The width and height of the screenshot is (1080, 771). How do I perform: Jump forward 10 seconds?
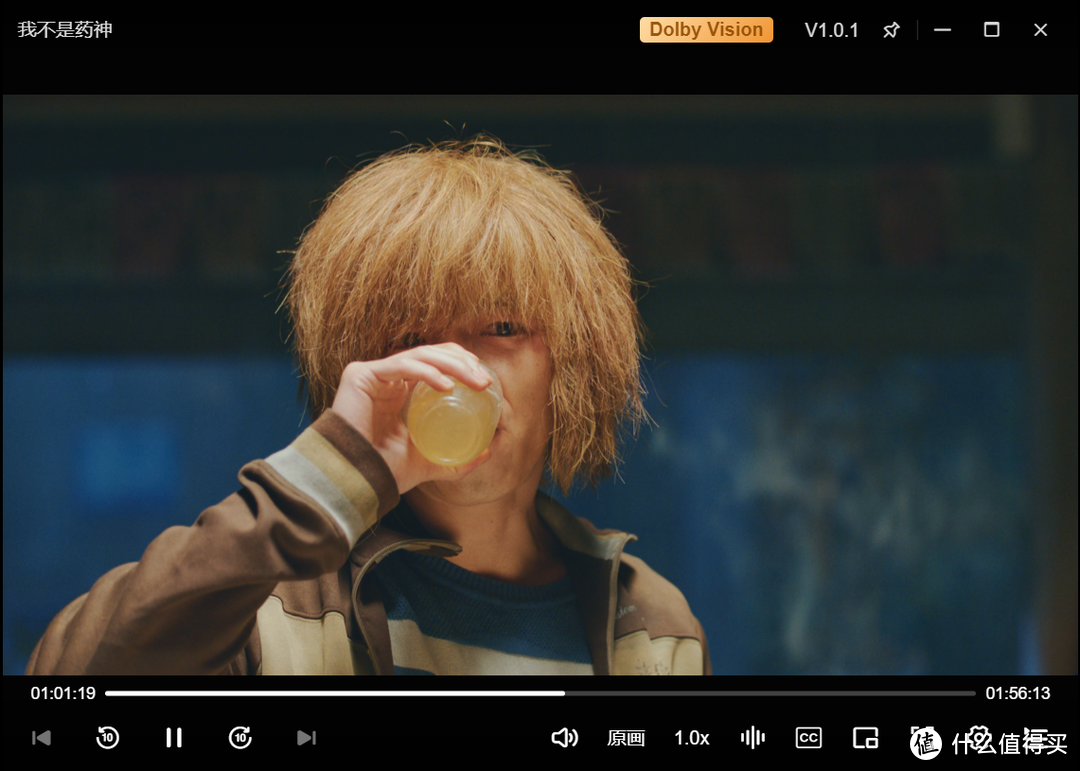click(x=240, y=738)
